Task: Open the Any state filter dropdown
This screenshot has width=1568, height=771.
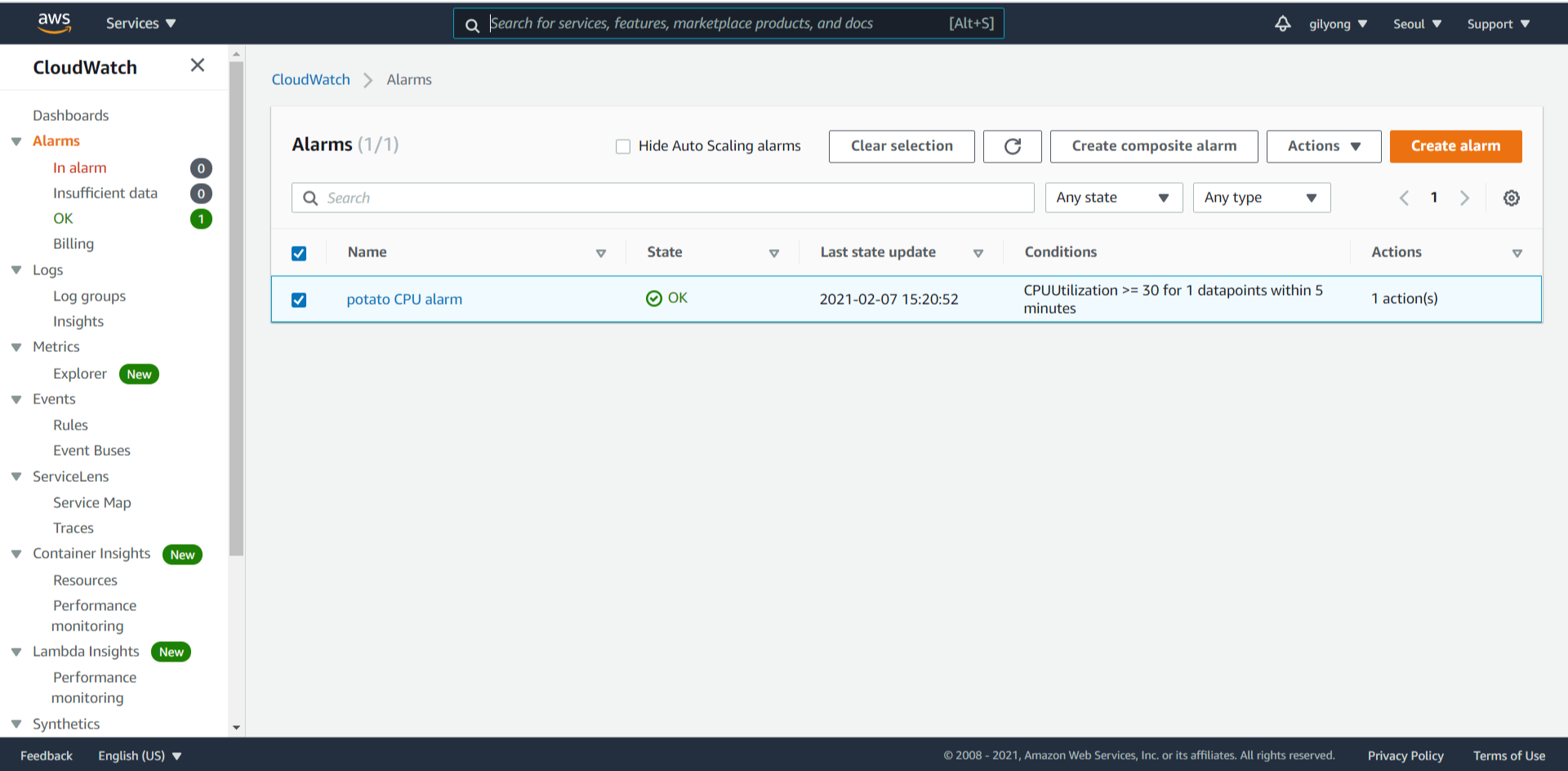Action: [1114, 198]
